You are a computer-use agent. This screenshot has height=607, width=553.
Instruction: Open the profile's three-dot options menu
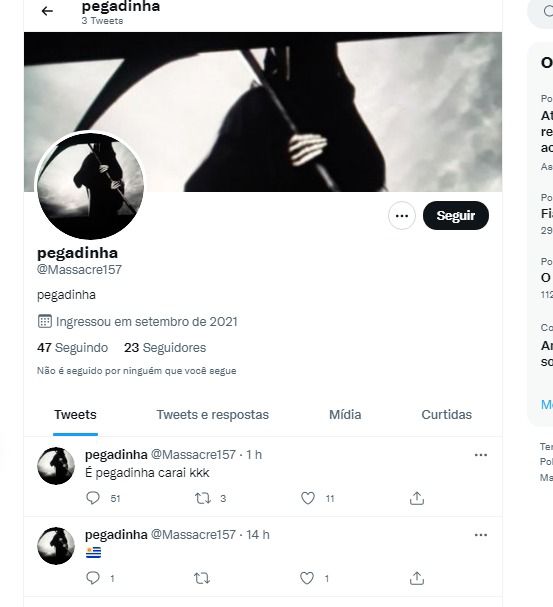[402, 216]
